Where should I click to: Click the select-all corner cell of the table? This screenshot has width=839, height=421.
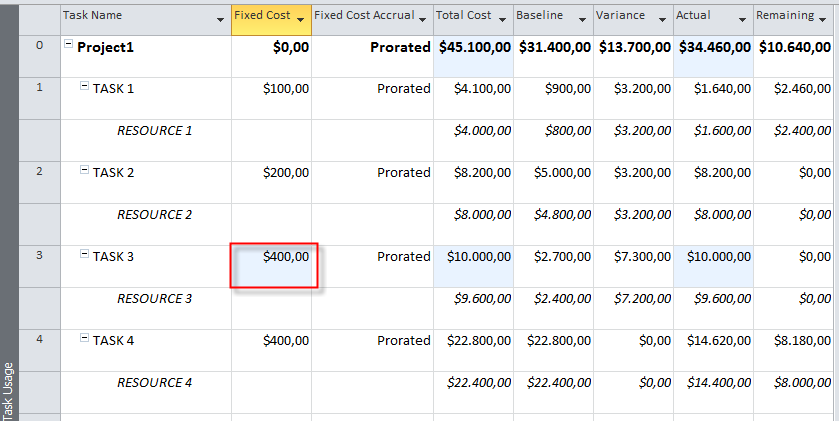pos(39,17)
